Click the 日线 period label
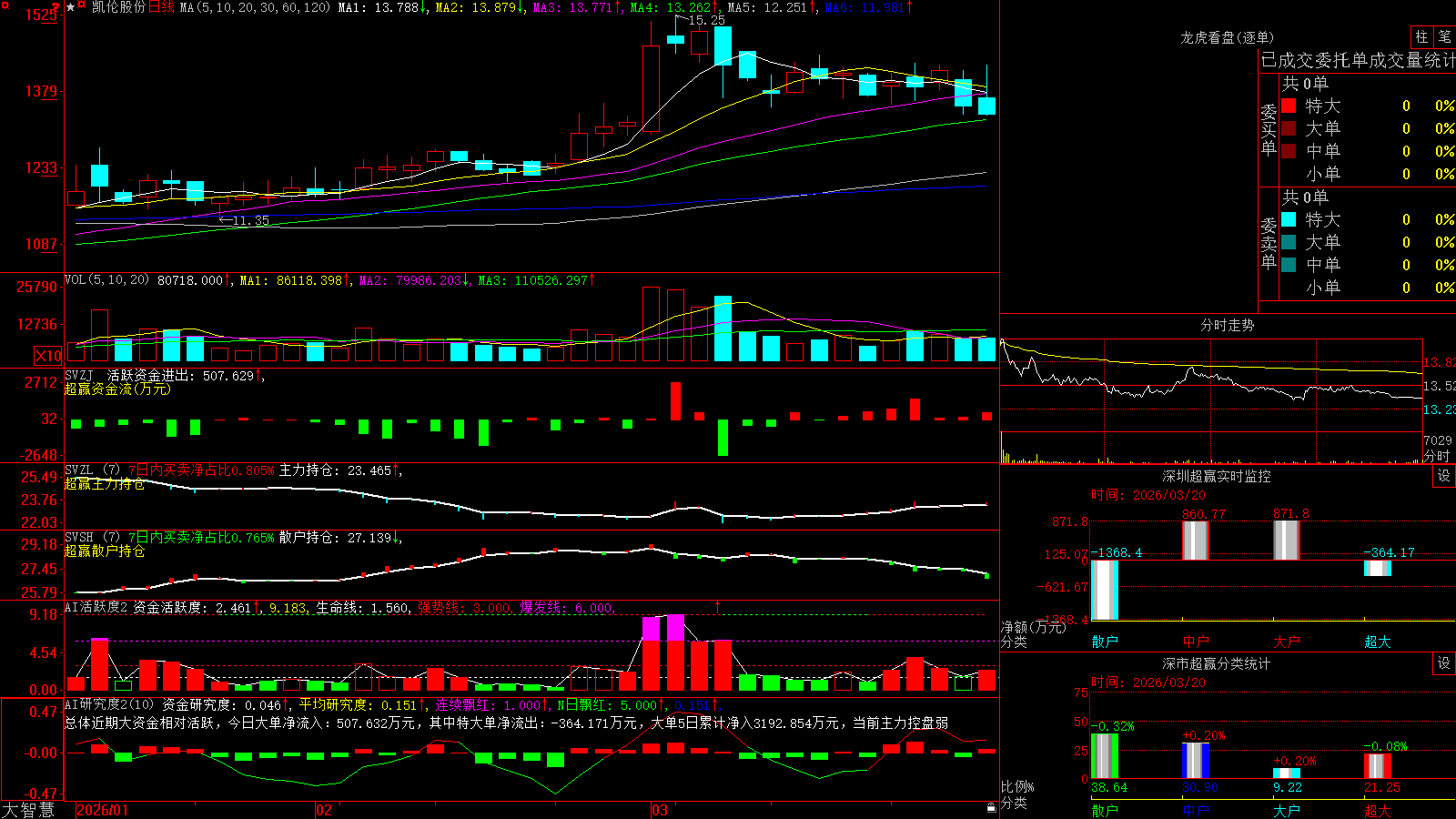 tap(161, 7)
